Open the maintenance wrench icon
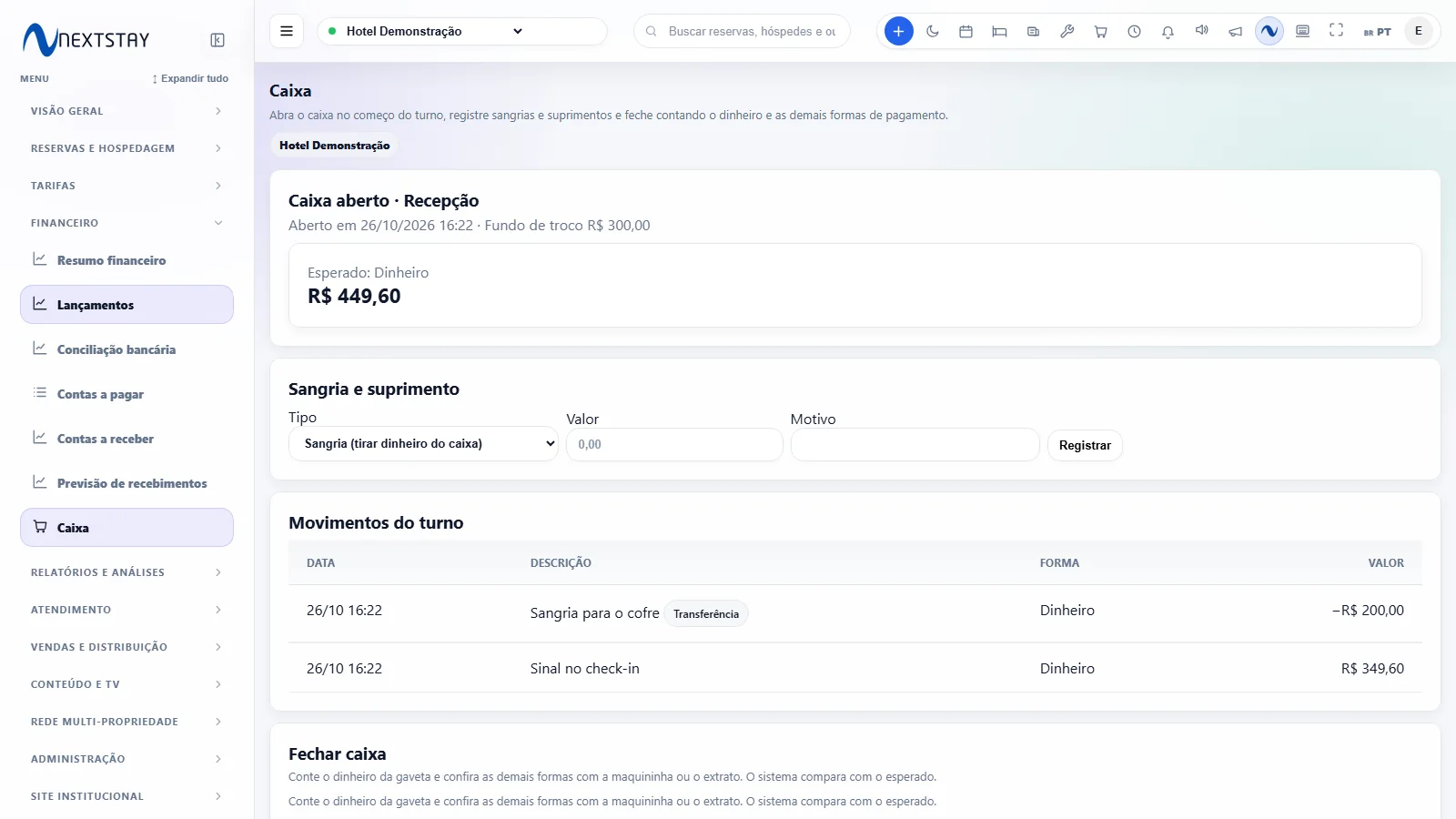The width and height of the screenshot is (1456, 819). pos(1067,31)
